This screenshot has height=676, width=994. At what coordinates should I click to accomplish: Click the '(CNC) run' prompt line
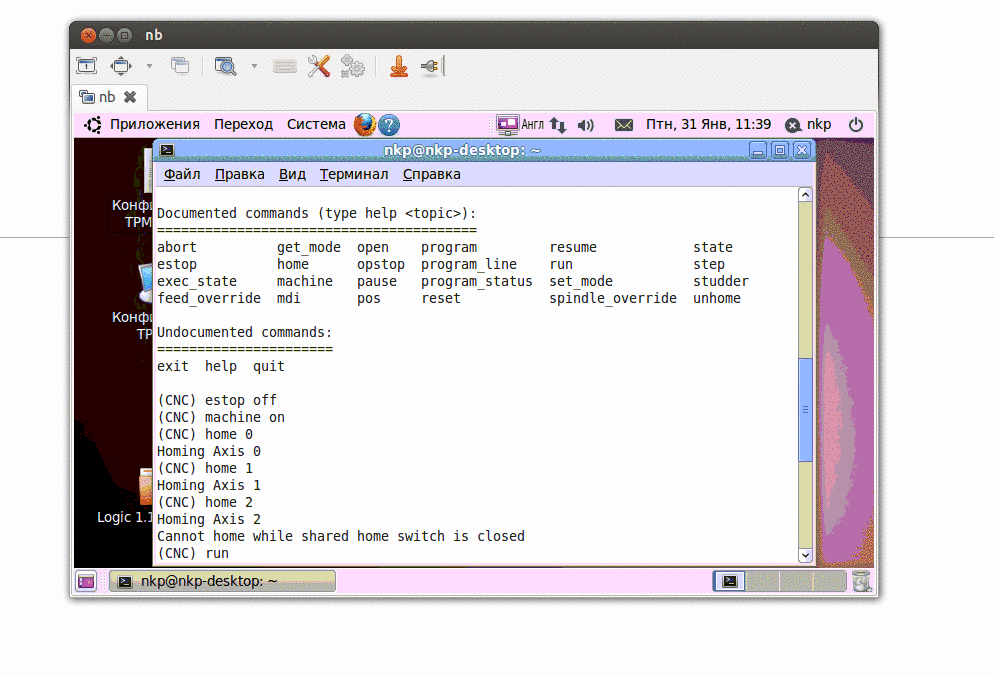coord(193,554)
